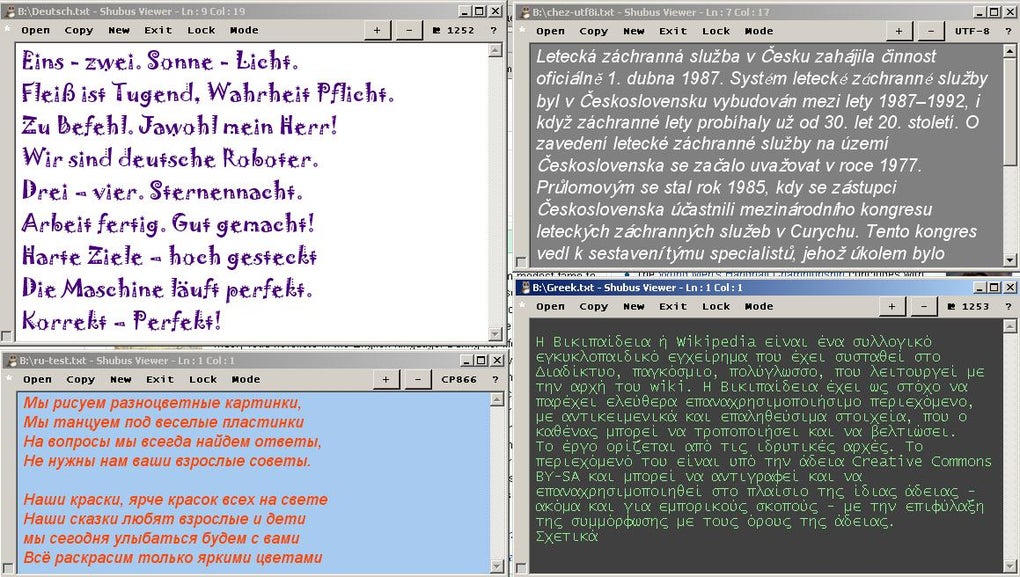Image resolution: width=1020 pixels, height=577 pixels.
Task: Increase font size with plus in Deutsch.txt window
Action: [x=377, y=30]
